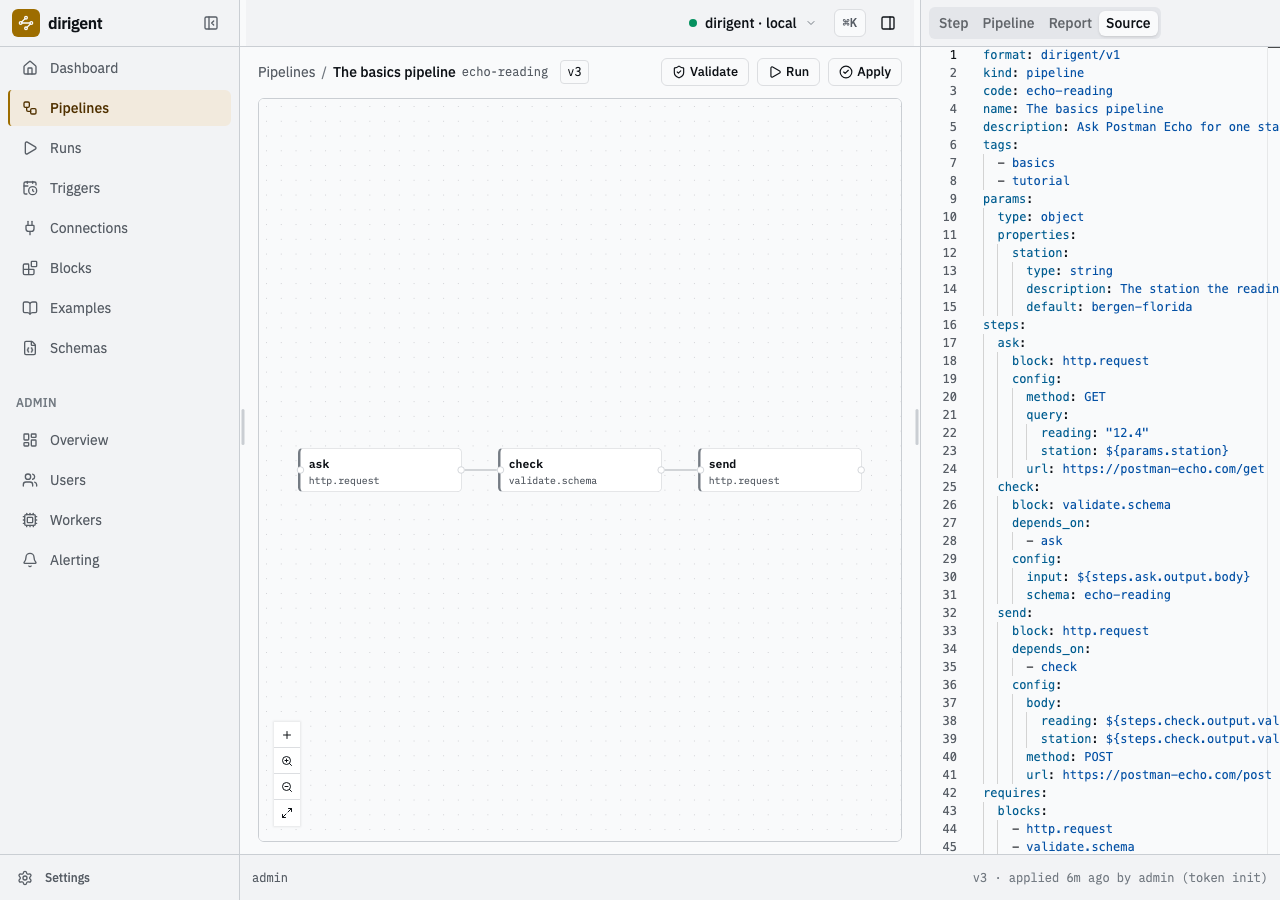Click the 'admin' status bar text
The width and height of the screenshot is (1280, 900).
pos(270,878)
